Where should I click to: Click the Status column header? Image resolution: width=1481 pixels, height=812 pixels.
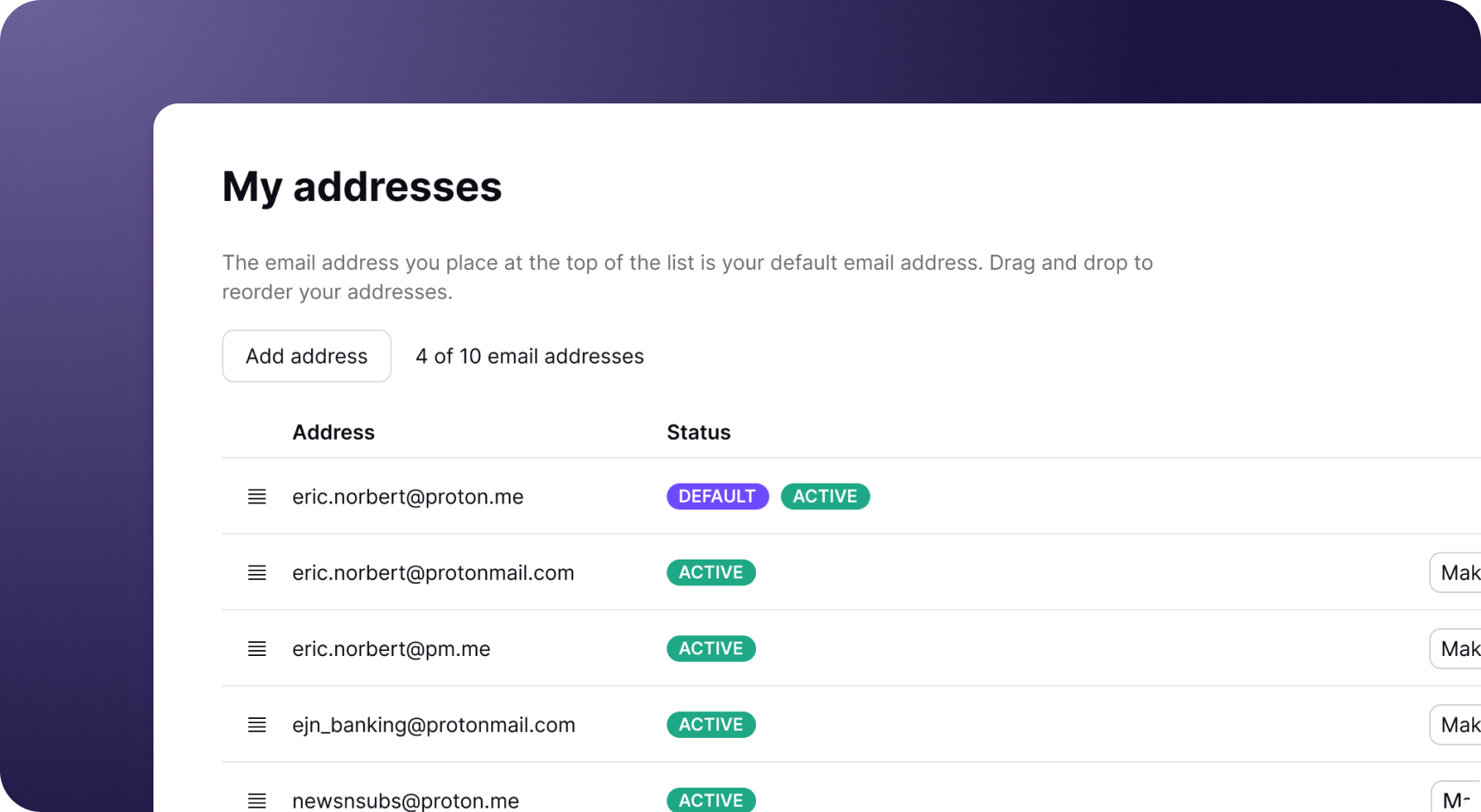point(698,433)
